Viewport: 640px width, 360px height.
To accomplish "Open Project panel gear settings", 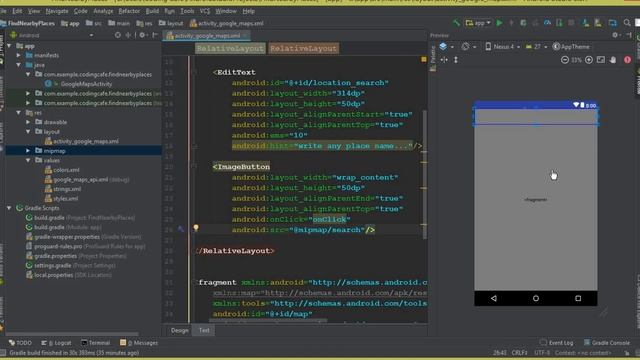I will pos(142,35).
